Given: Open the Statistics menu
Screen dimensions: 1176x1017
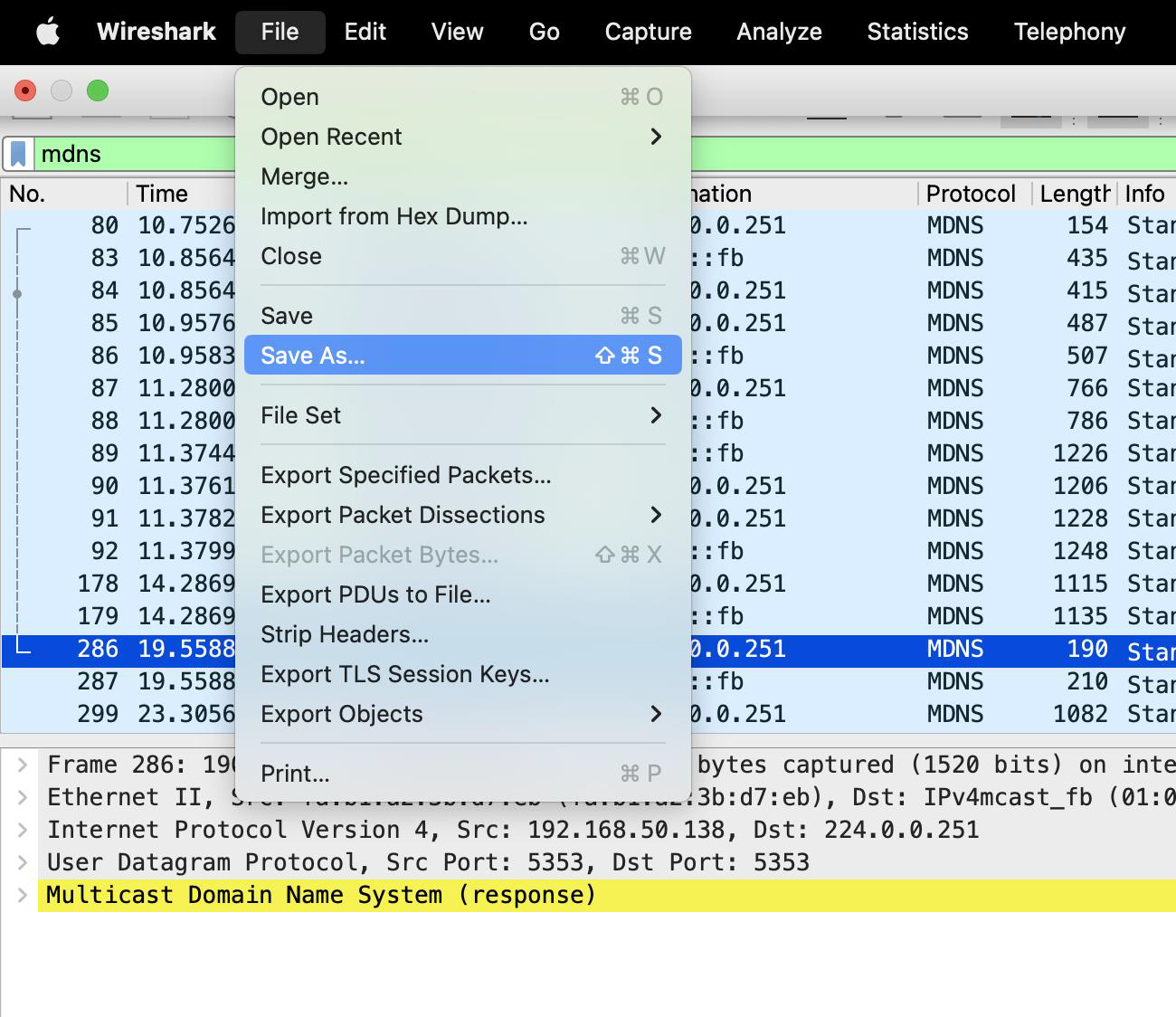Looking at the screenshot, I should (917, 33).
